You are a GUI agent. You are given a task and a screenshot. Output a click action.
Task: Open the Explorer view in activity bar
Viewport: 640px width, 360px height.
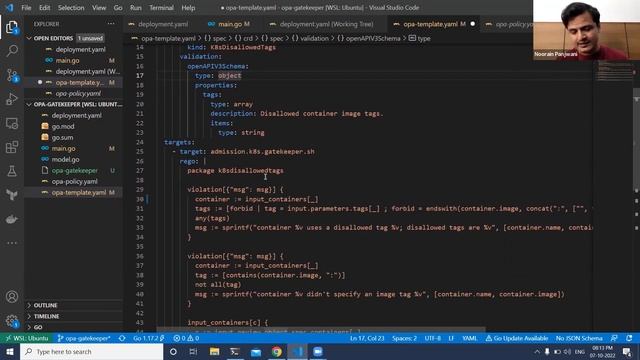point(12,27)
